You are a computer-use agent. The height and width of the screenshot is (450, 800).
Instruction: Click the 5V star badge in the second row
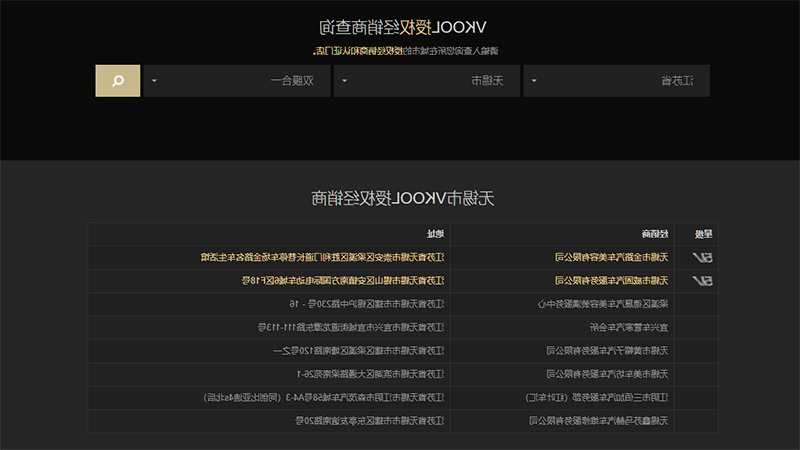point(703,281)
